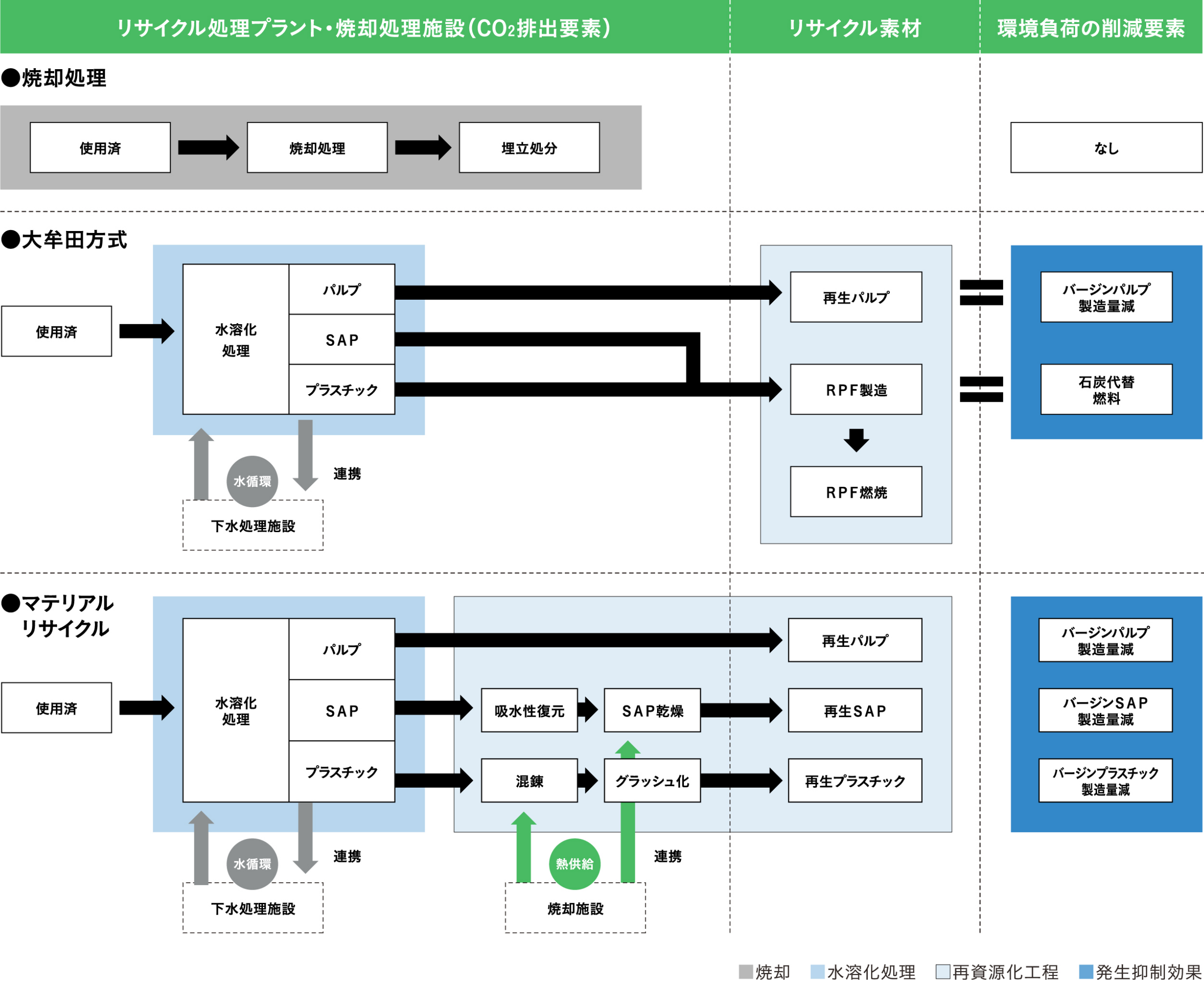
Task: Click the dashed 焼却施設 box
Action: [x=575, y=908]
